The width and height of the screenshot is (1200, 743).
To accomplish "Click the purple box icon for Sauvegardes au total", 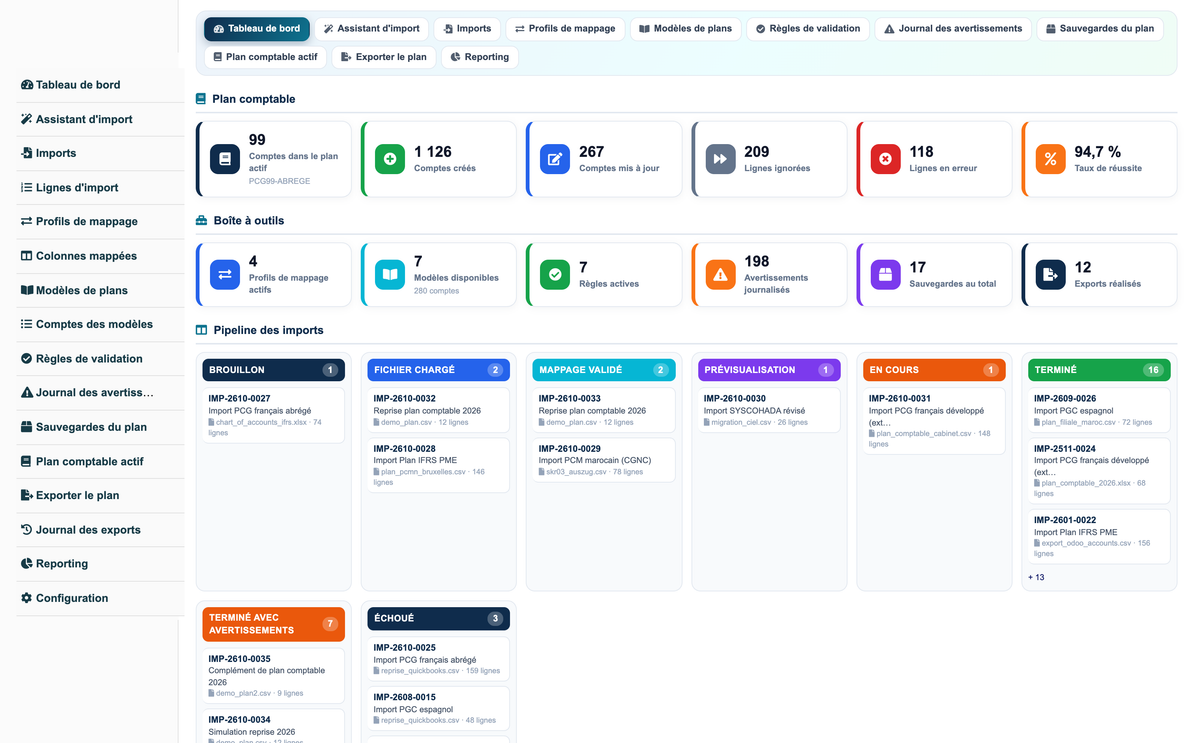I will 885,274.
